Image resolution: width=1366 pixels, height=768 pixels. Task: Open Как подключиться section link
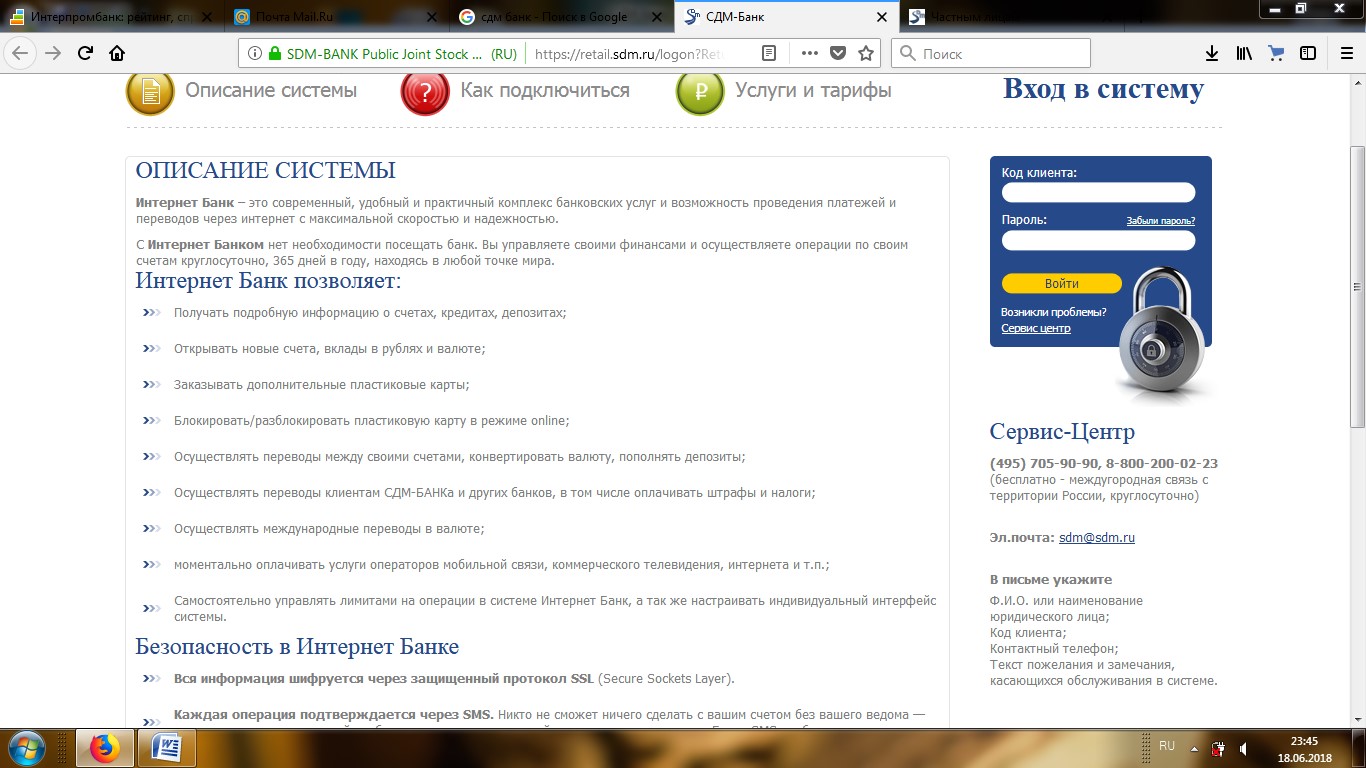click(545, 91)
